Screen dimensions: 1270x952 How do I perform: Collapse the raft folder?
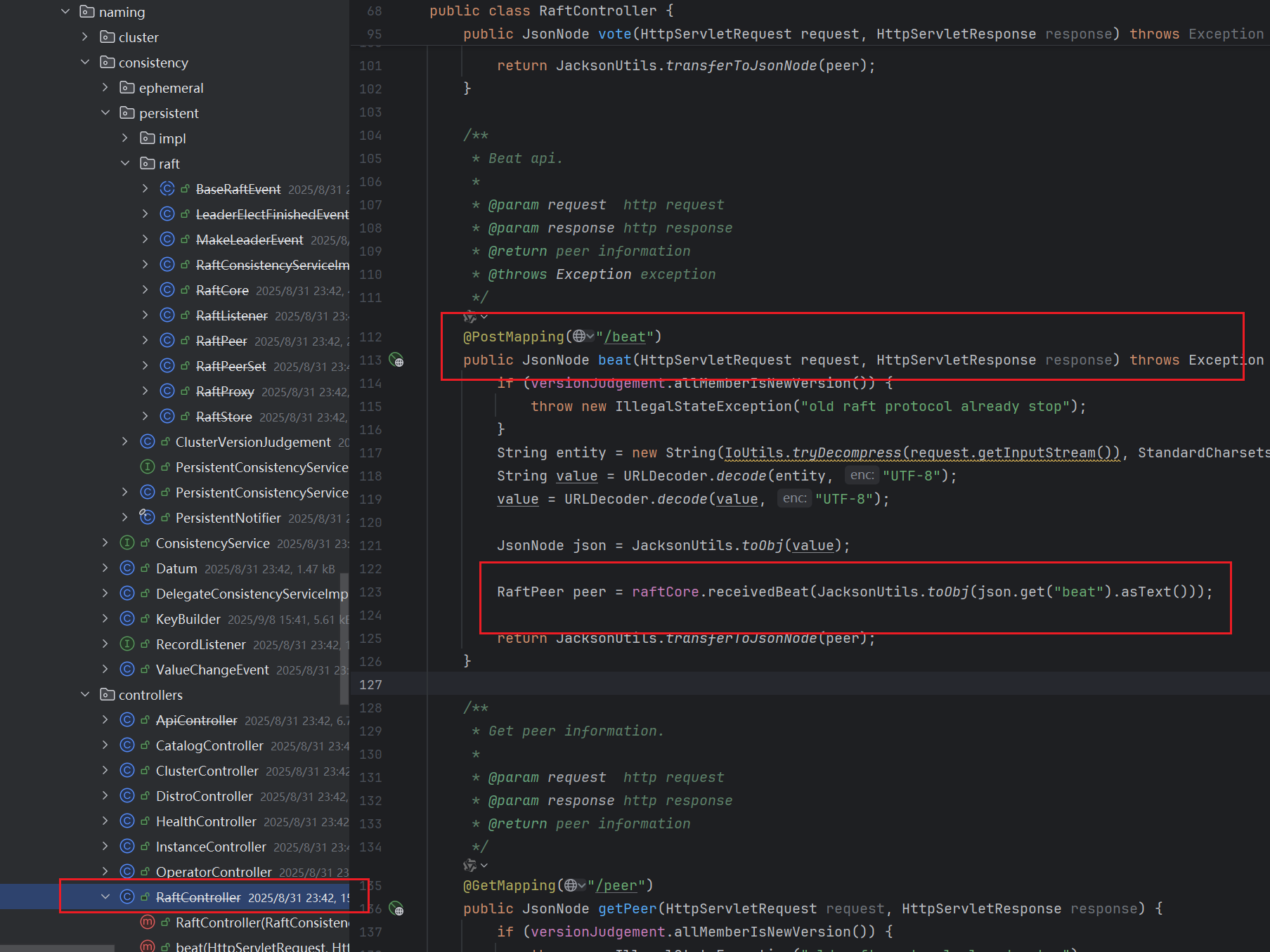pyautogui.click(x=125, y=164)
